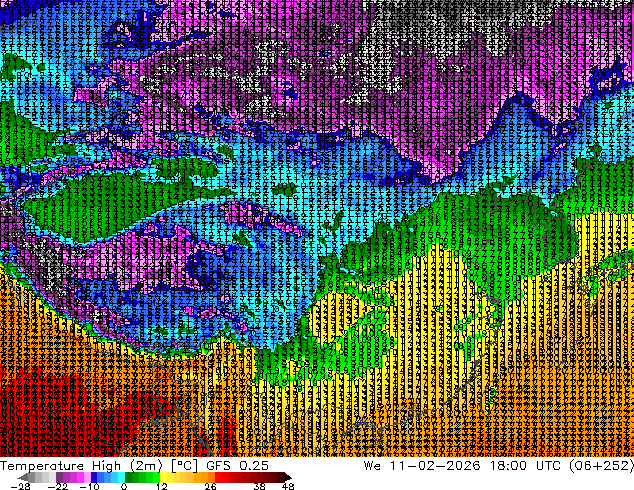Click the 'Temperature High (2m) [°C]' title text
This screenshot has height=490, width=634.
coord(99,466)
